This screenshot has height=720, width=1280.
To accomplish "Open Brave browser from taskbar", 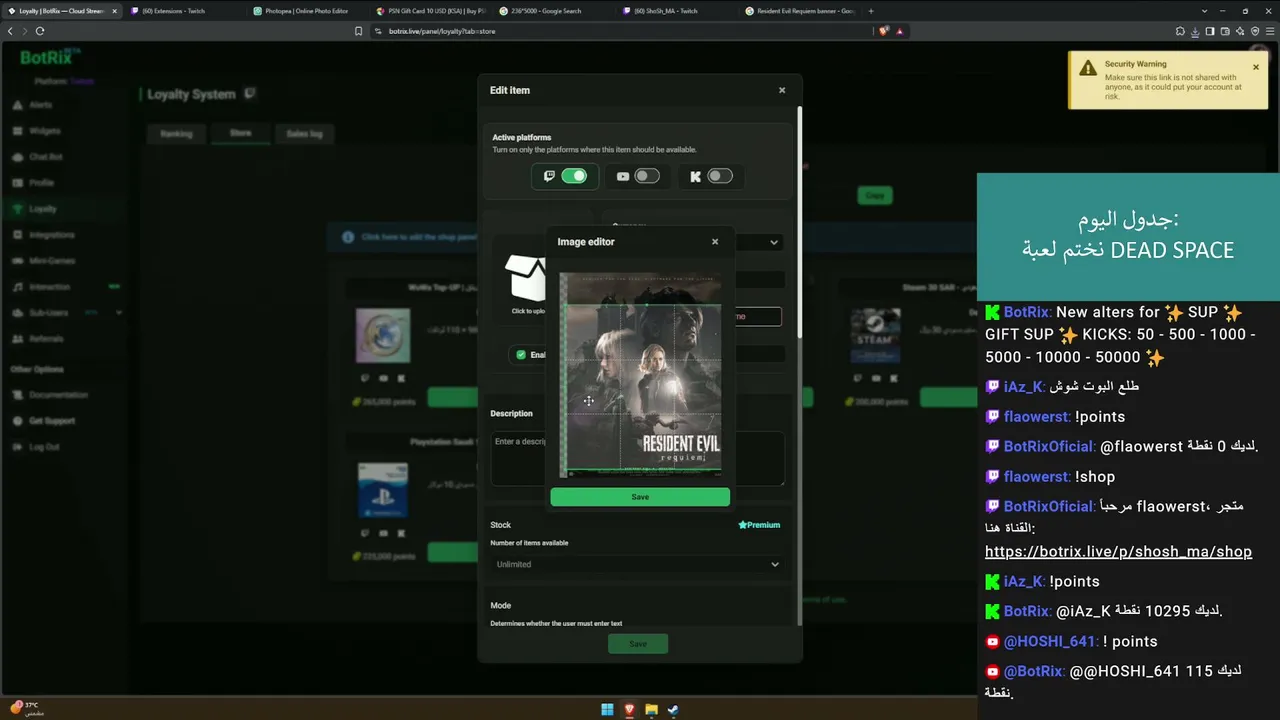I will [x=629, y=710].
